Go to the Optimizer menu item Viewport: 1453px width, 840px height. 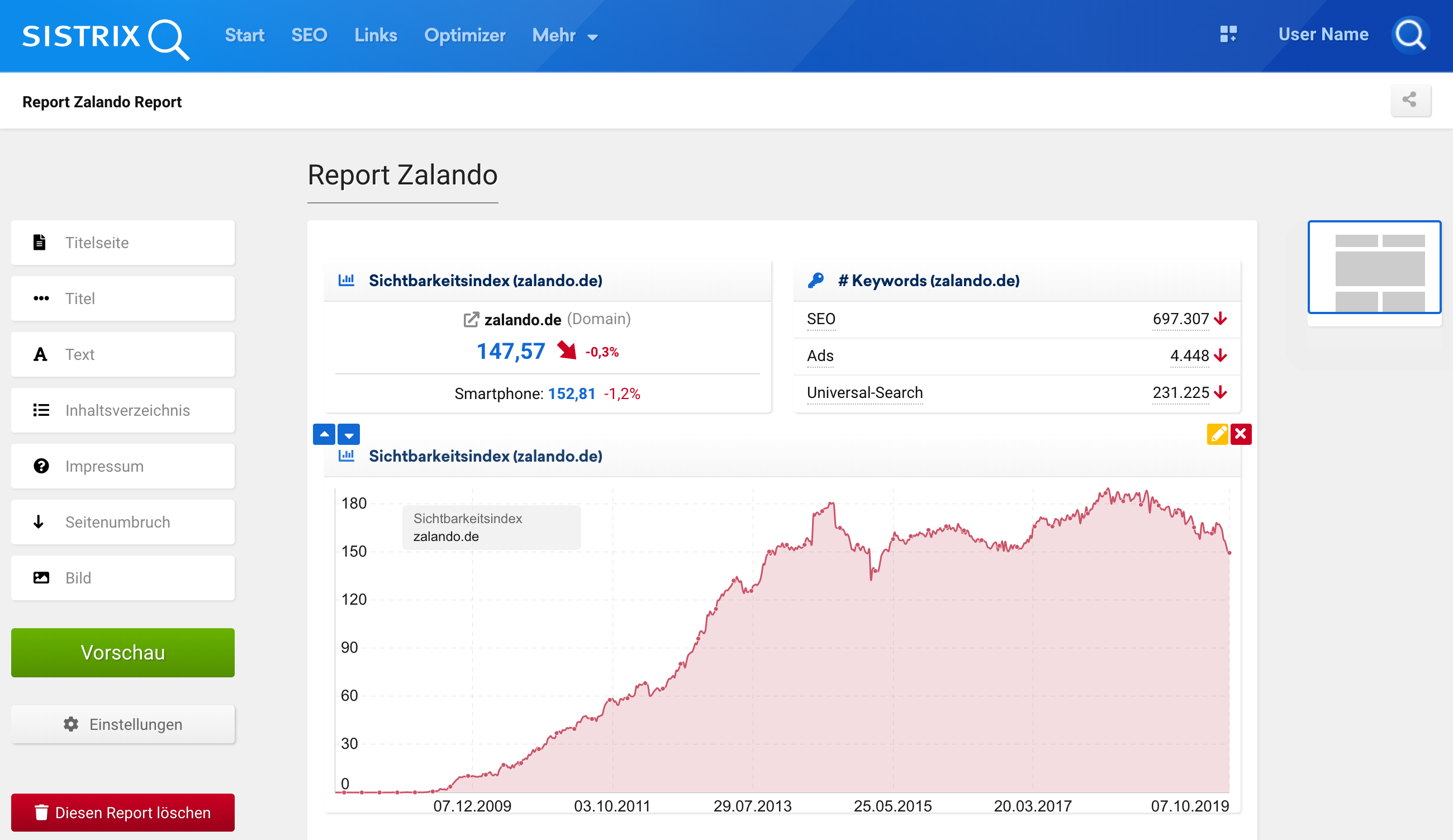click(x=464, y=36)
